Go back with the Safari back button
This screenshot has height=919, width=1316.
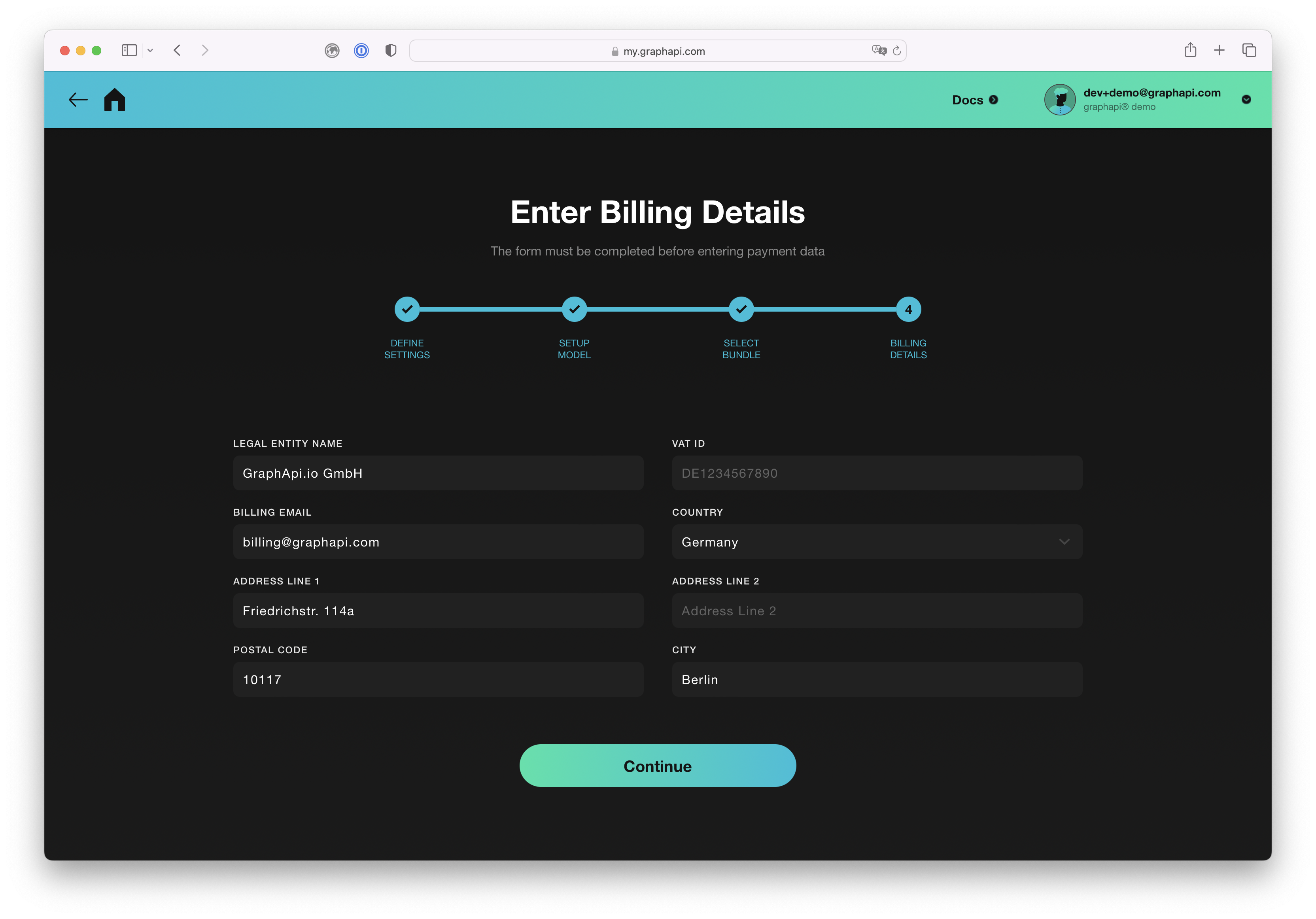[x=177, y=51]
